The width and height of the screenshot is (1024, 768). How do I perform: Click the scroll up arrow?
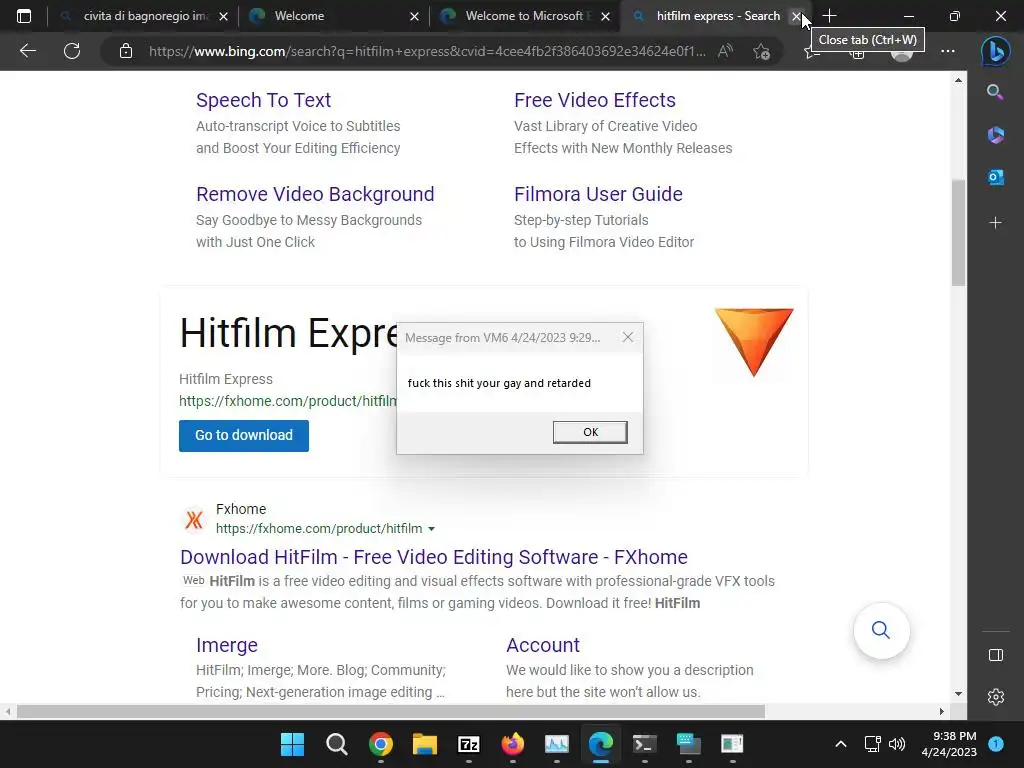pyautogui.click(x=958, y=80)
